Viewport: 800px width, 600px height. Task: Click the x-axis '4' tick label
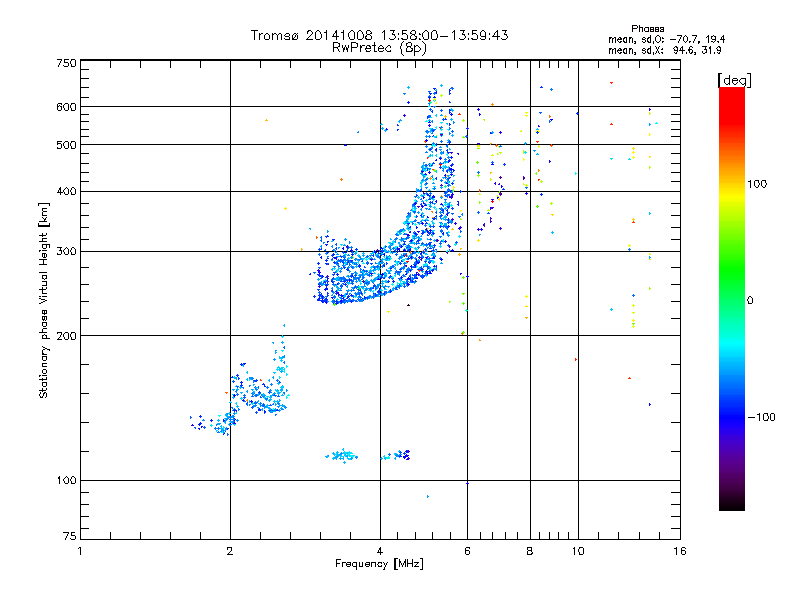click(380, 551)
